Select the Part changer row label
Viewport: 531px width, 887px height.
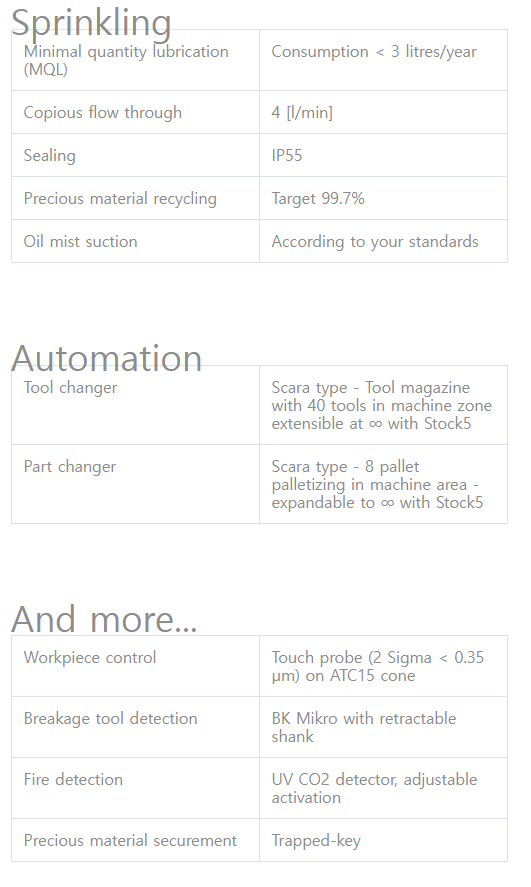[x=70, y=467]
